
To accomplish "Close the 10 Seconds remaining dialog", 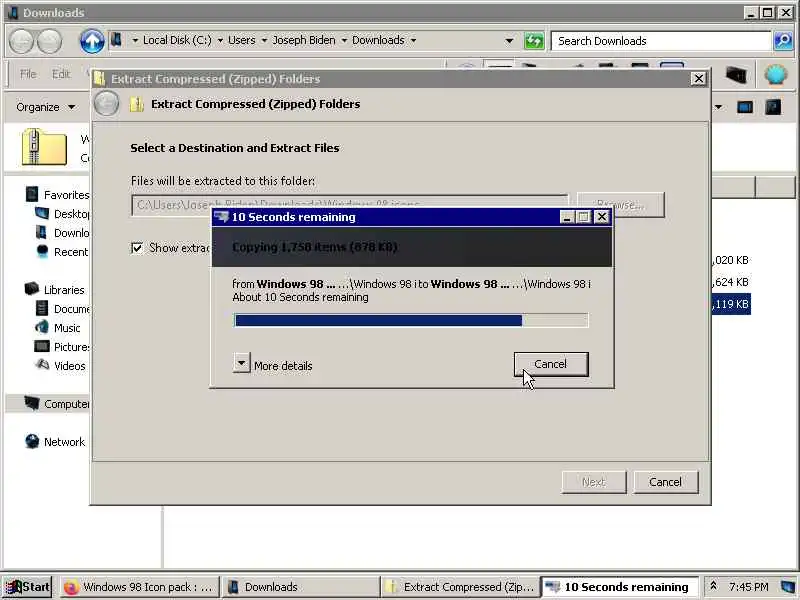I will click(602, 217).
